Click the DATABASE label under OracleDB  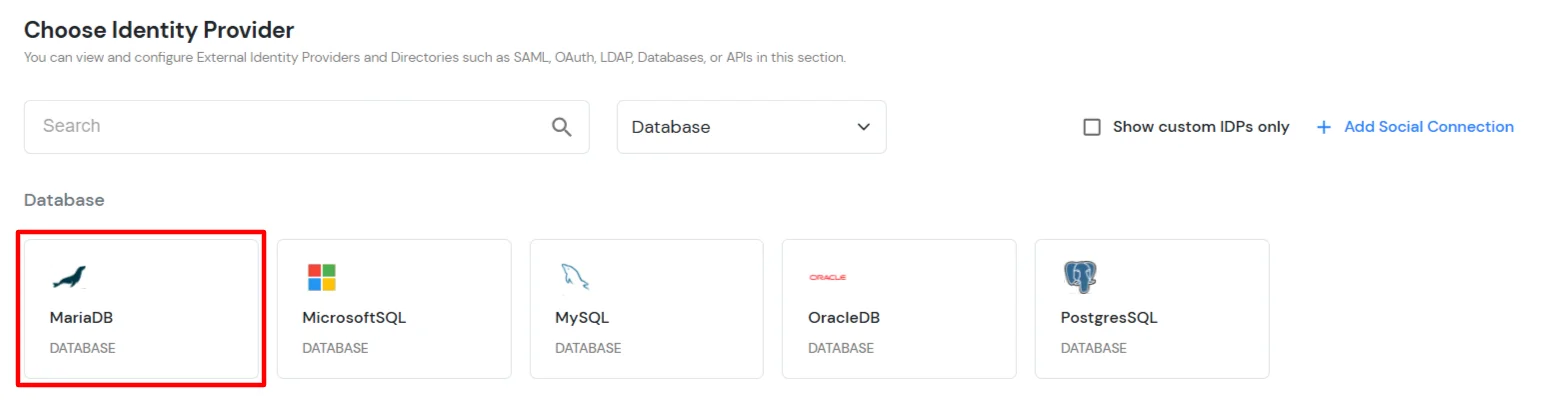(841, 349)
